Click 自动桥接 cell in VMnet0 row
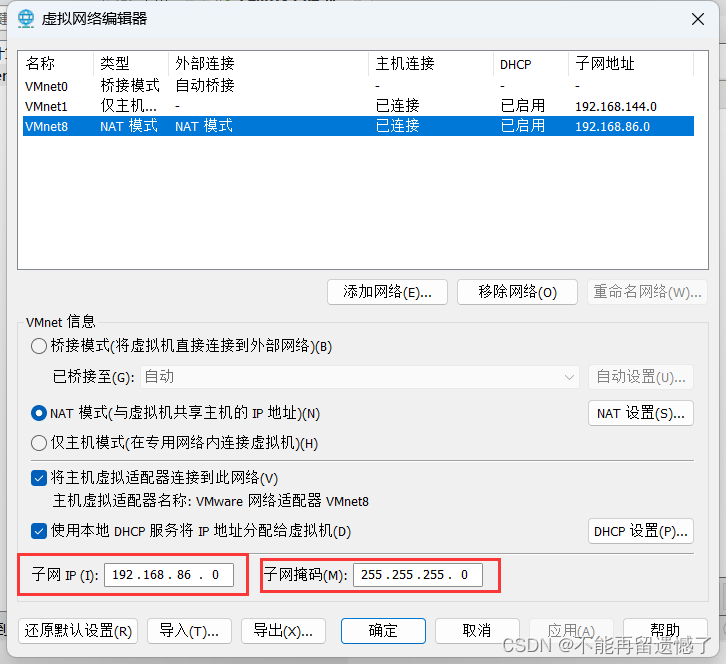 (x=205, y=86)
